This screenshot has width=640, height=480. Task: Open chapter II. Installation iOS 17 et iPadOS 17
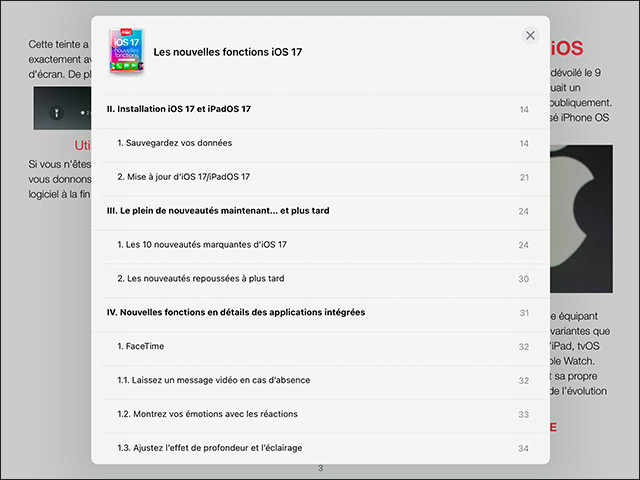coord(178,109)
